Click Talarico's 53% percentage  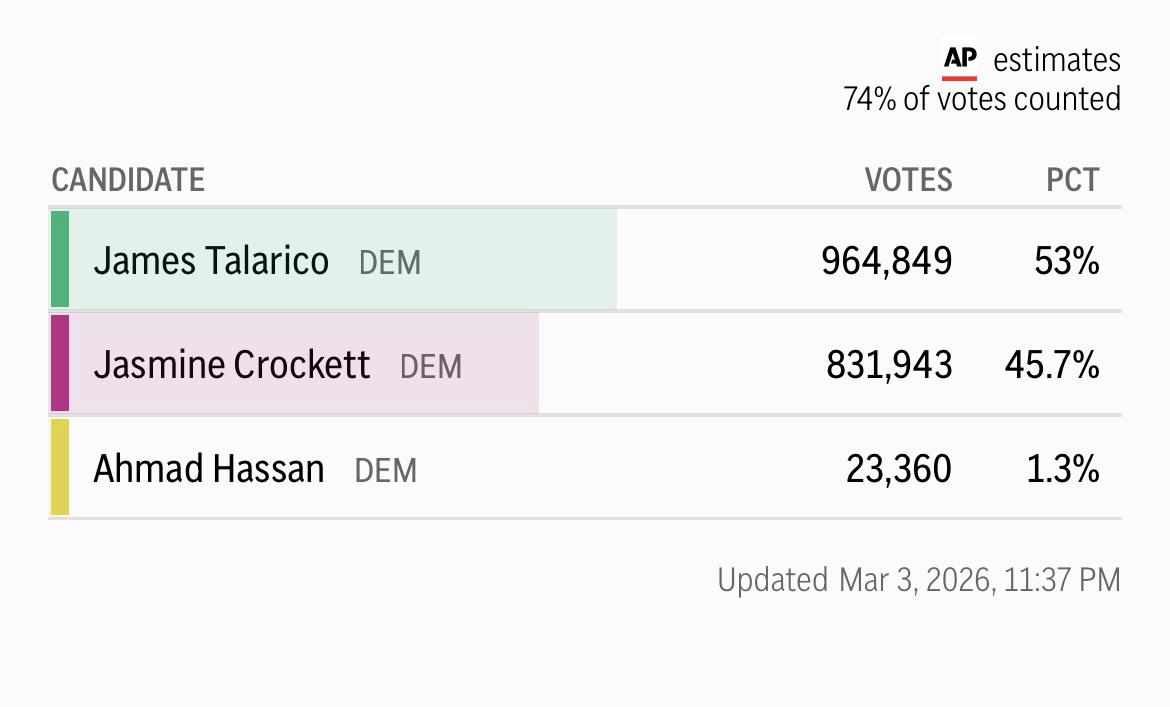1067,261
